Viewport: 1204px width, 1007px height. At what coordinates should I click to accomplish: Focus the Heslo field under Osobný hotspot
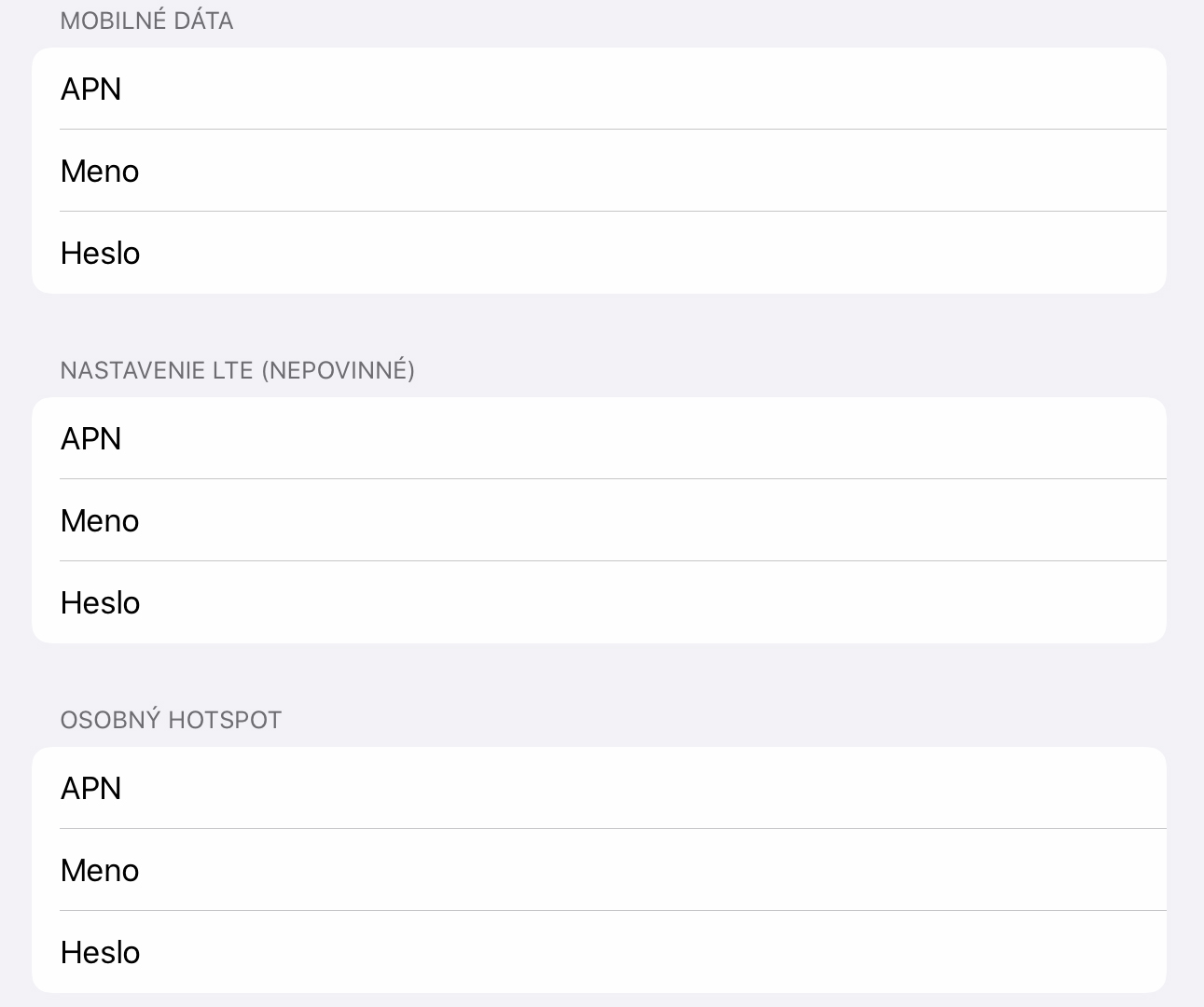[599, 952]
